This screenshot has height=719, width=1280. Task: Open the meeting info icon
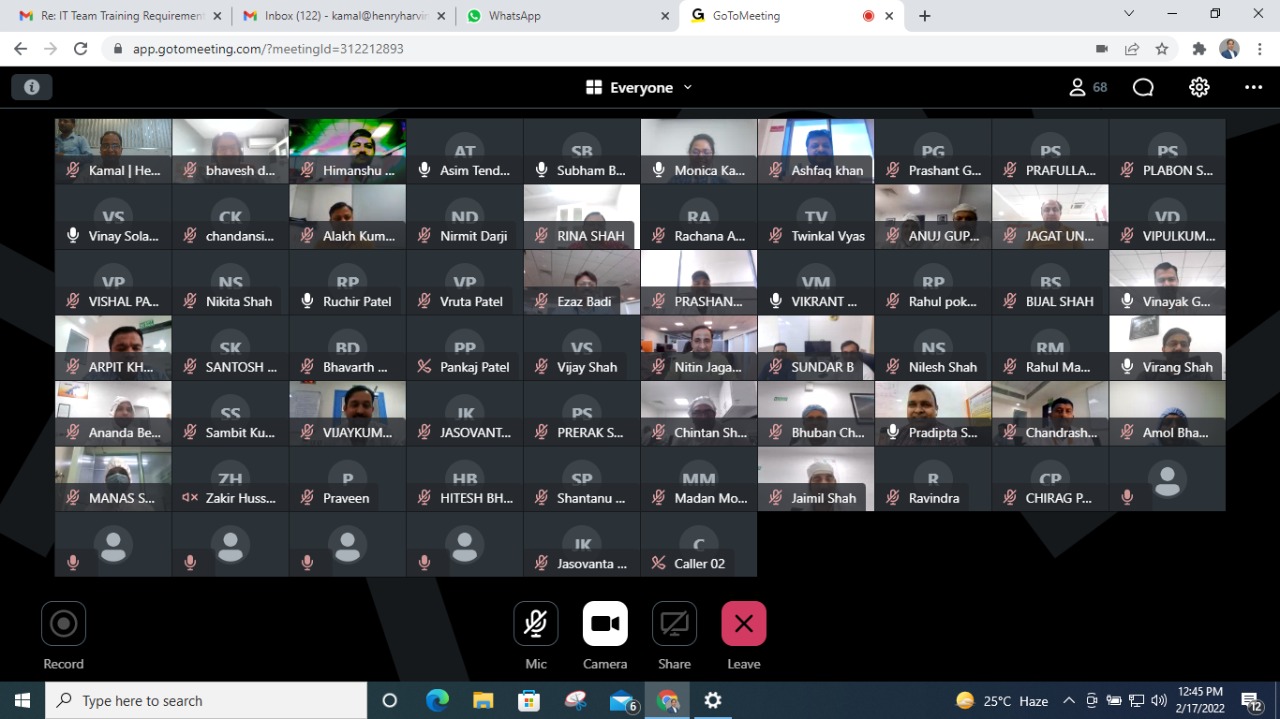tap(32, 87)
